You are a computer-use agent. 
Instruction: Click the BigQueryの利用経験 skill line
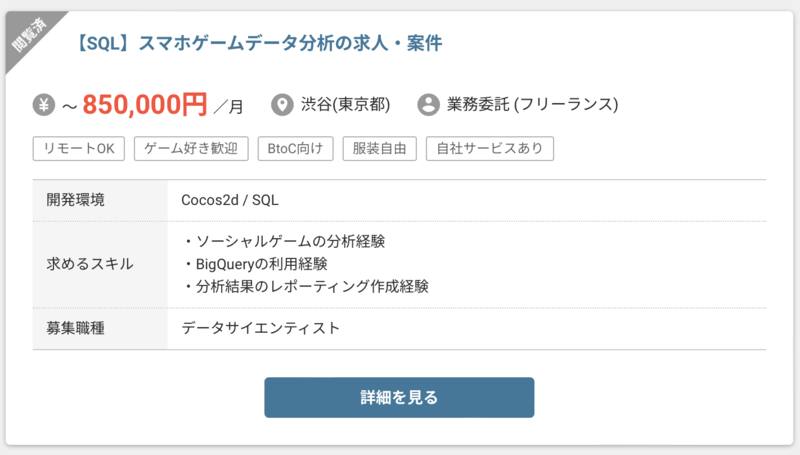click(x=256, y=264)
